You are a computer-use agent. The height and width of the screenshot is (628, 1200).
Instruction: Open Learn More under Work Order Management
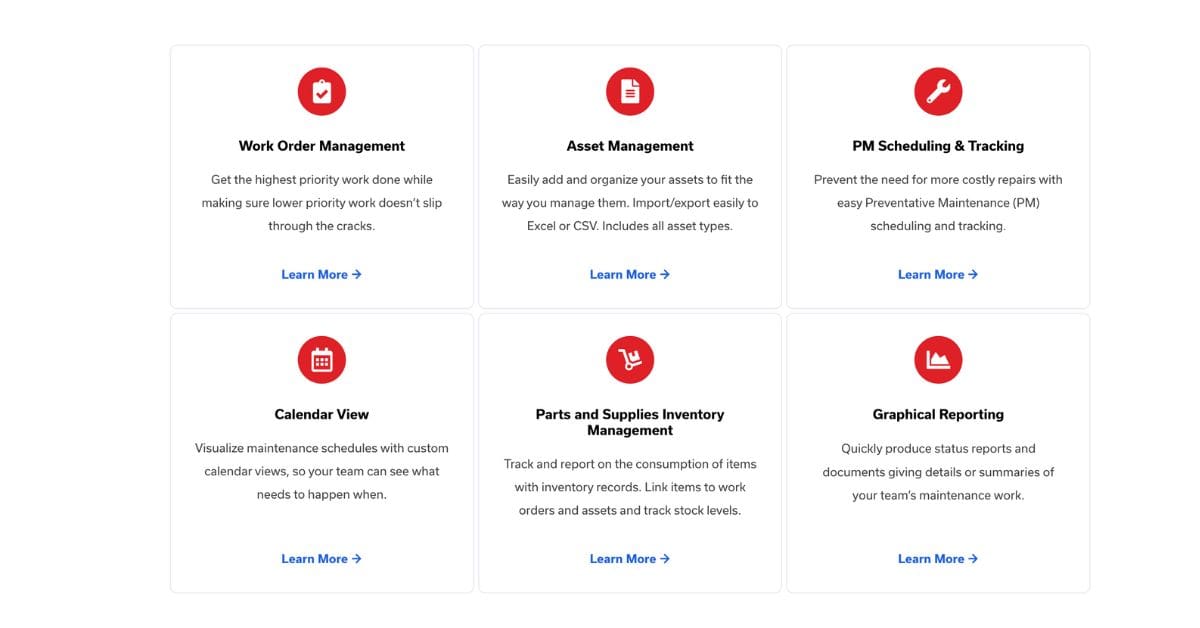tap(316, 274)
